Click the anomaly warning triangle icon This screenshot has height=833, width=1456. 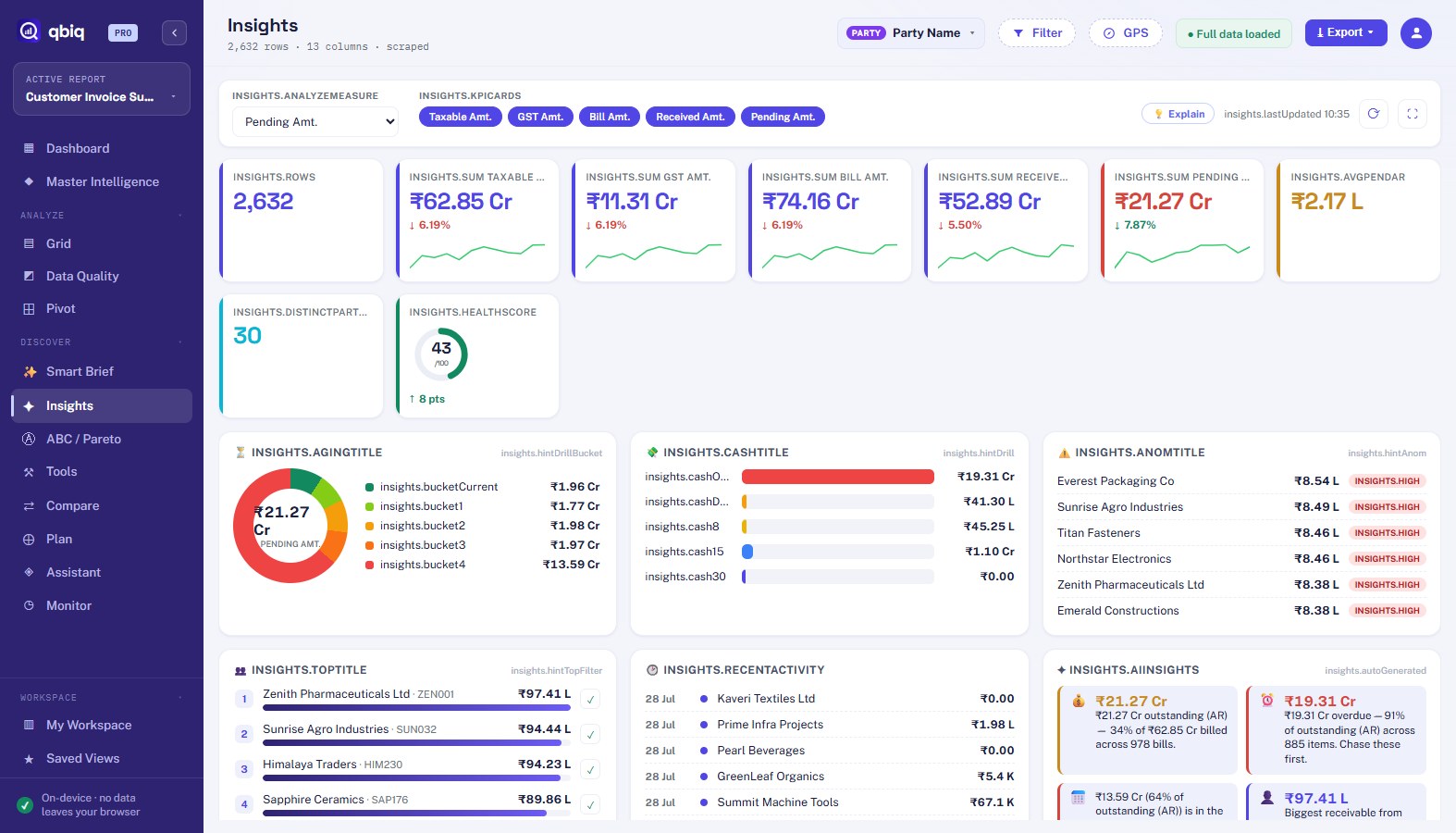point(1064,453)
